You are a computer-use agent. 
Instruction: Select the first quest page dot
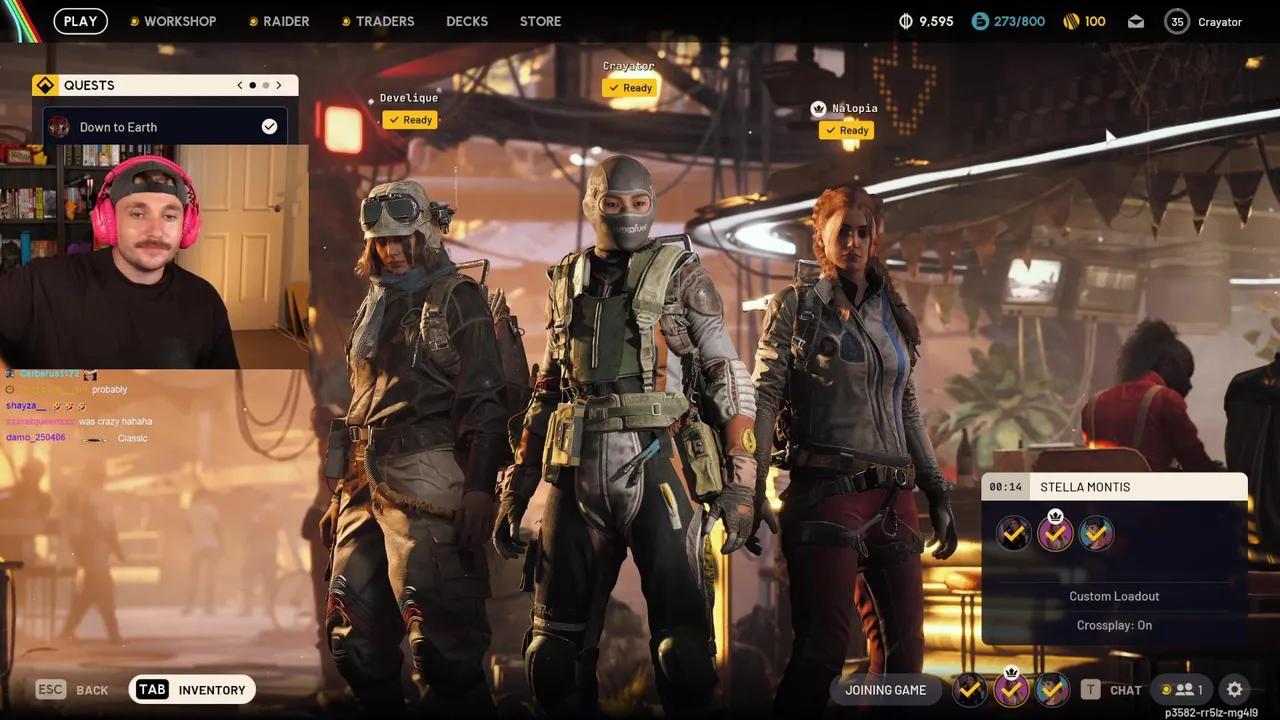(252, 85)
